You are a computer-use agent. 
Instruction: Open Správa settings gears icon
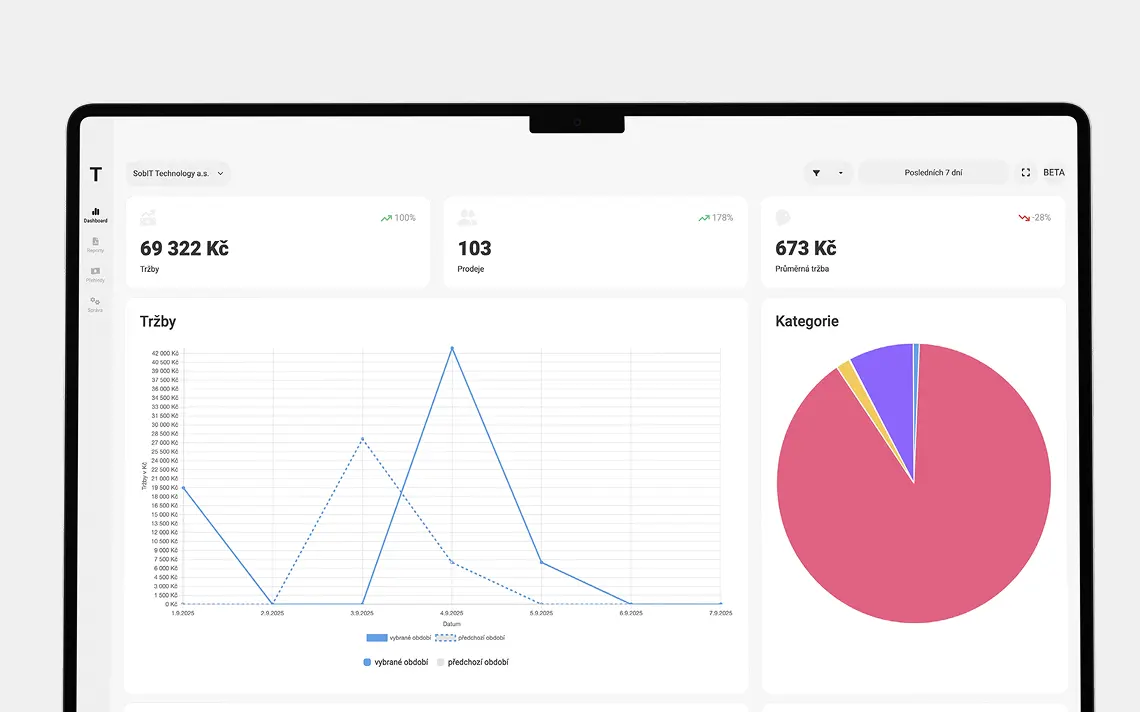(x=95, y=303)
